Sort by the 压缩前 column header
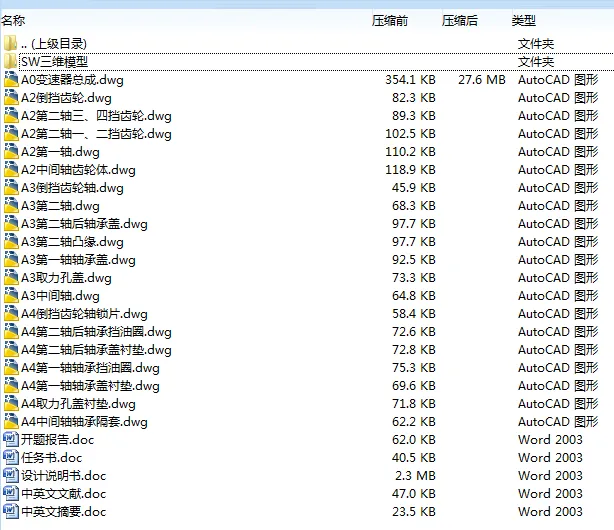Viewport: 614px width, 530px height. pos(390,20)
